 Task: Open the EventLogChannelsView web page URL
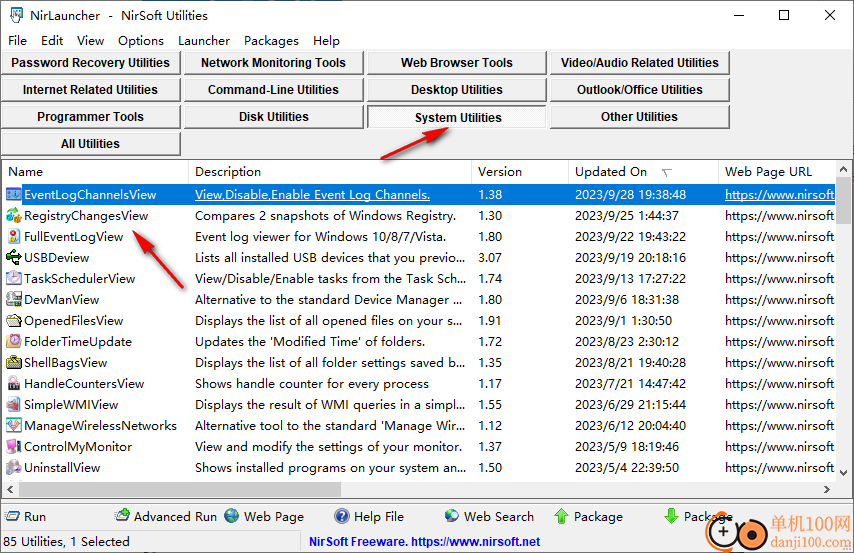tap(779, 195)
